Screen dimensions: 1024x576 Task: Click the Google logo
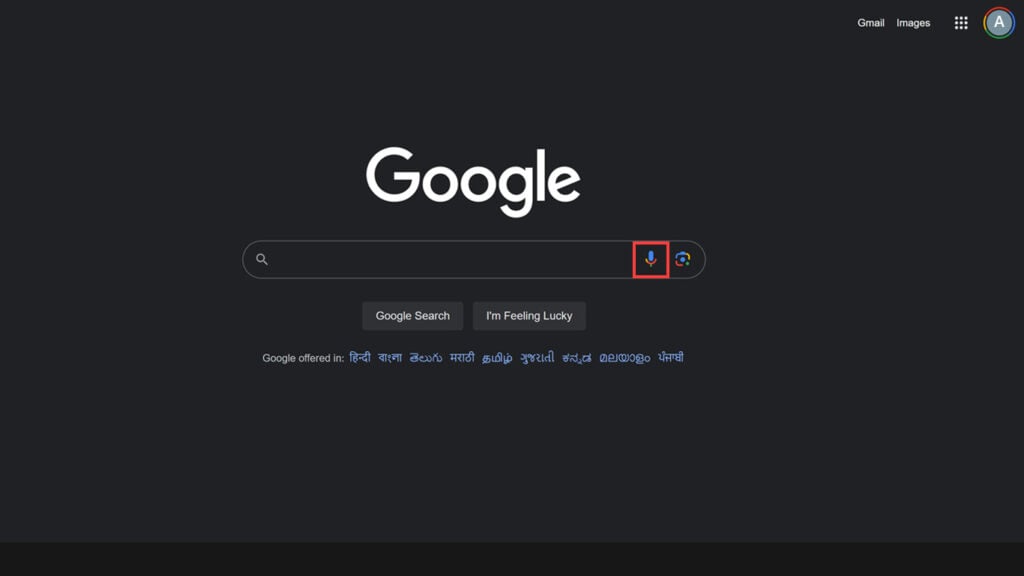[473, 182]
